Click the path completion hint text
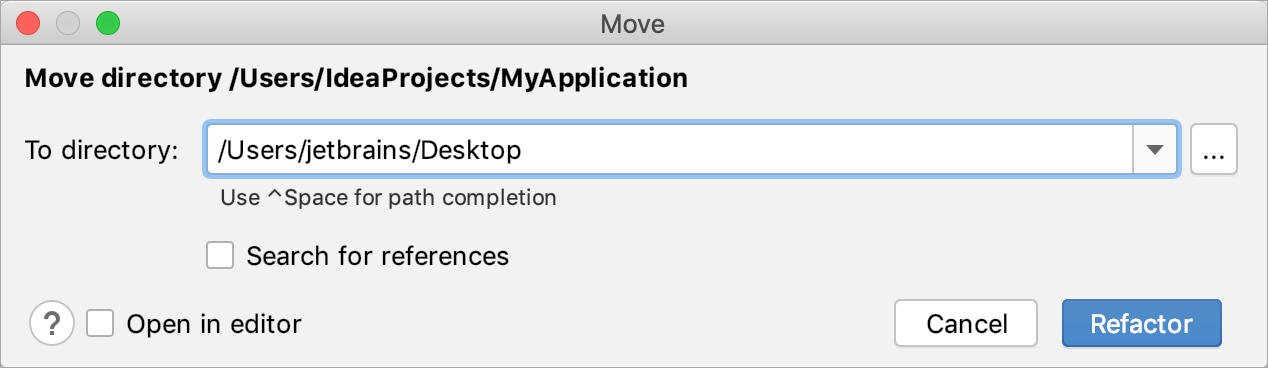This screenshot has width=1268, height=368. pos(388,197)
